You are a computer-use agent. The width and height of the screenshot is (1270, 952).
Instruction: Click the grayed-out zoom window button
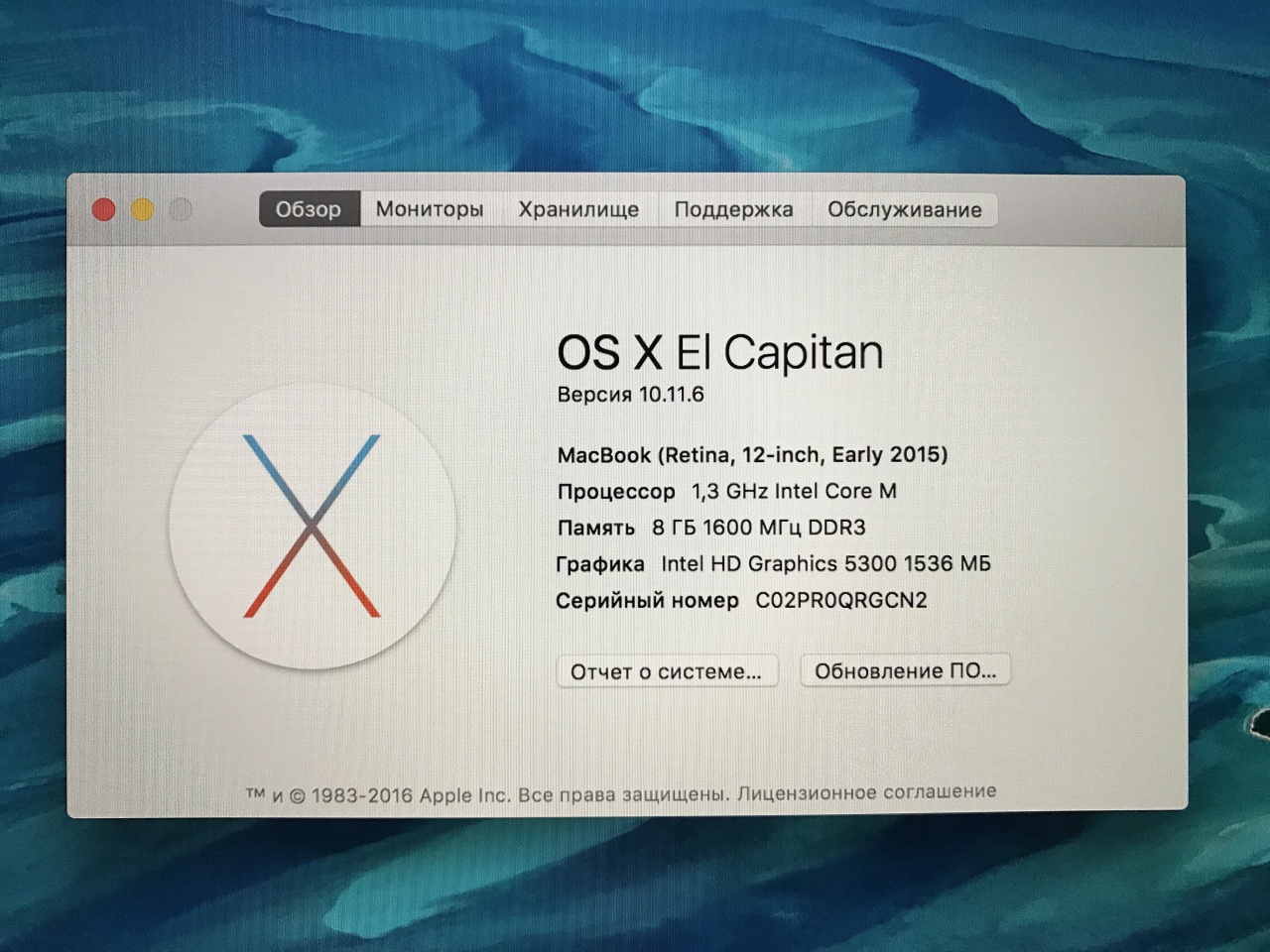[181, 209]
